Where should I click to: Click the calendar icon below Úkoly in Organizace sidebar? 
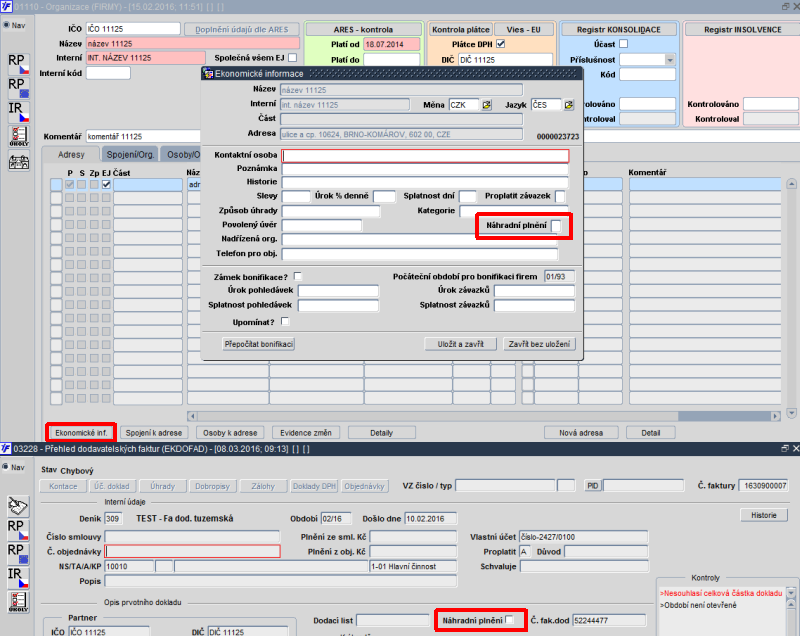pos(18,161)
